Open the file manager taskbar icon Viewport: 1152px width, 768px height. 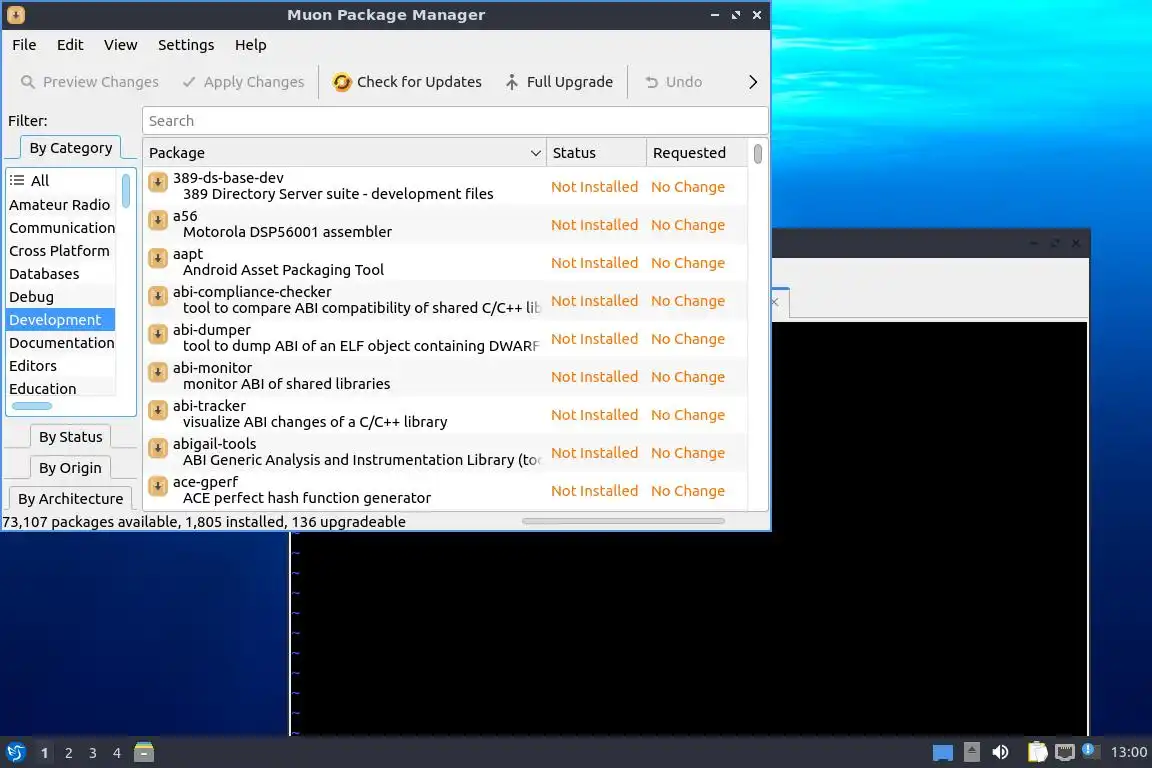[144, 752]
